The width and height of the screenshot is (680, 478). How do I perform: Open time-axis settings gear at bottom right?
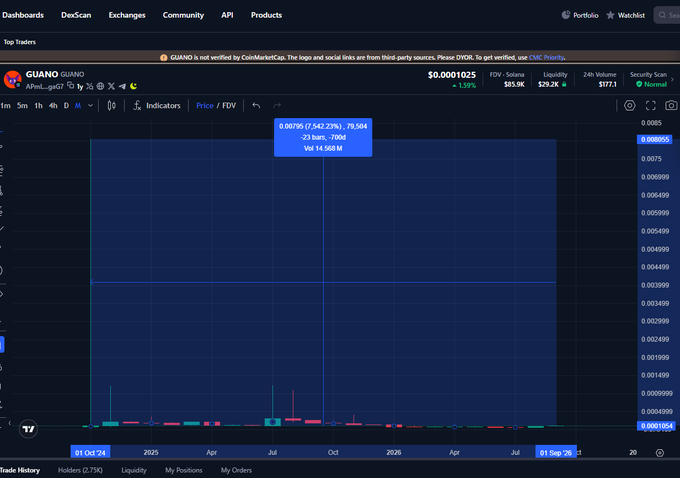tap(660, 453)
